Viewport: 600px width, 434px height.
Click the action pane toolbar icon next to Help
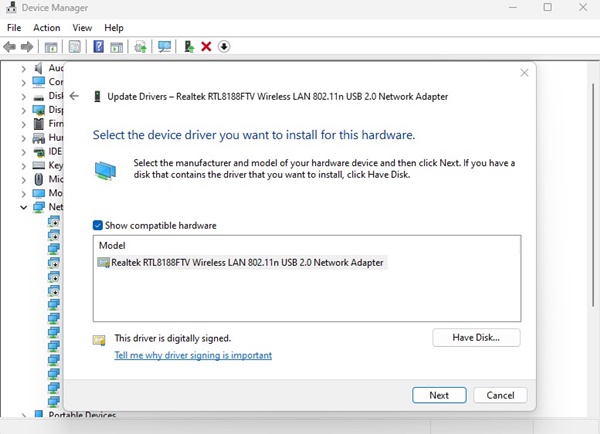(117, 47)
